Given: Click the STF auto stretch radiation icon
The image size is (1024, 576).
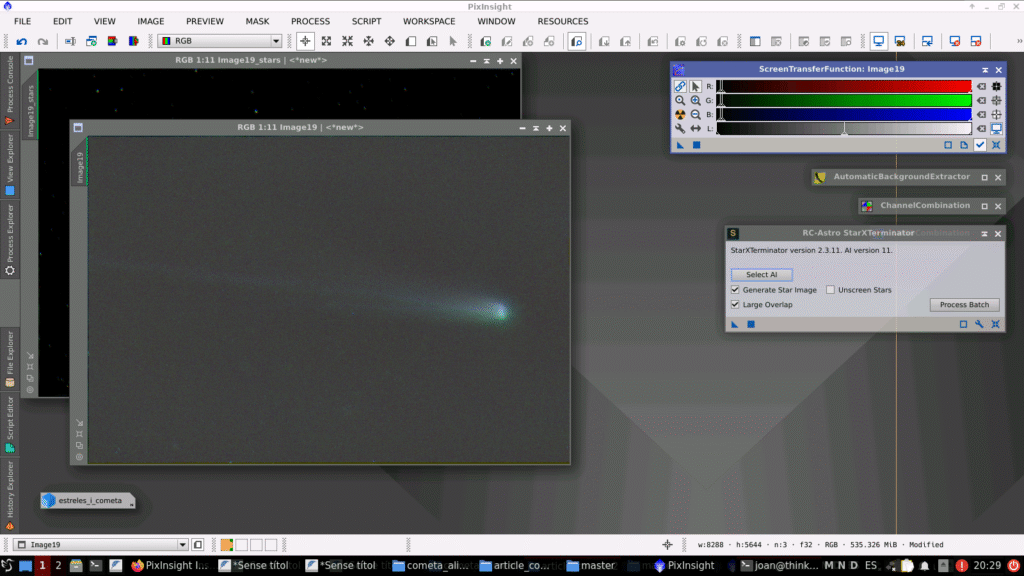Looking at the screenshot, I should 680,115.
